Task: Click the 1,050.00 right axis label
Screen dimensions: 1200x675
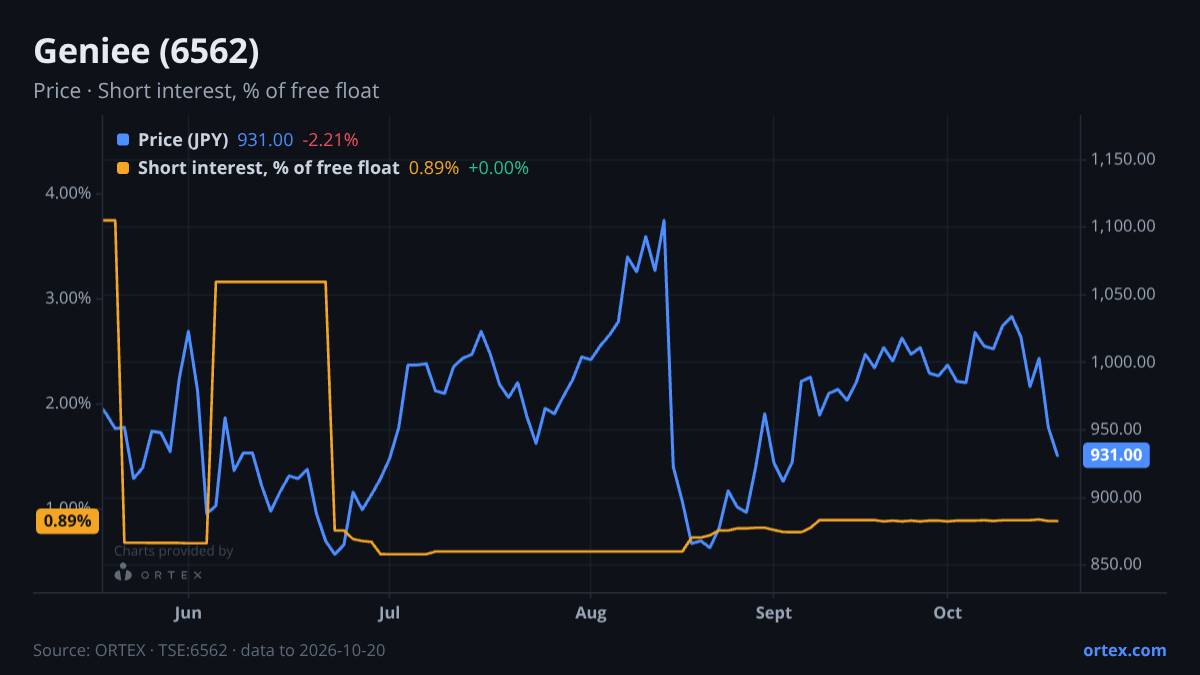Action: [x=1123, y=294]
